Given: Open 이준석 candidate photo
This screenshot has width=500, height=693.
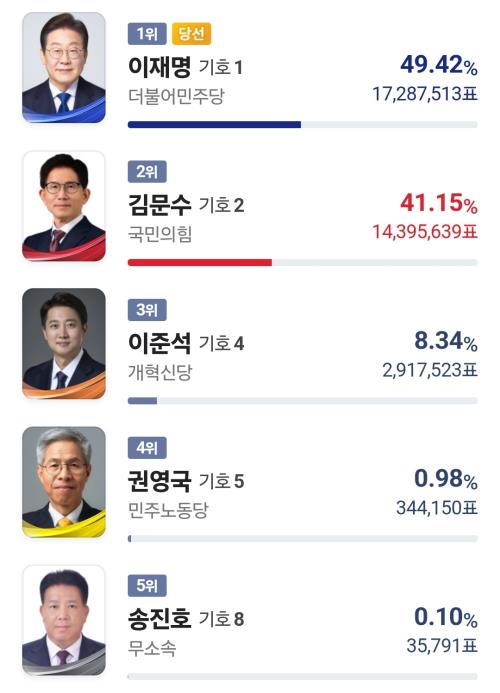Looking at the screenshot, I should pos(64,343).
